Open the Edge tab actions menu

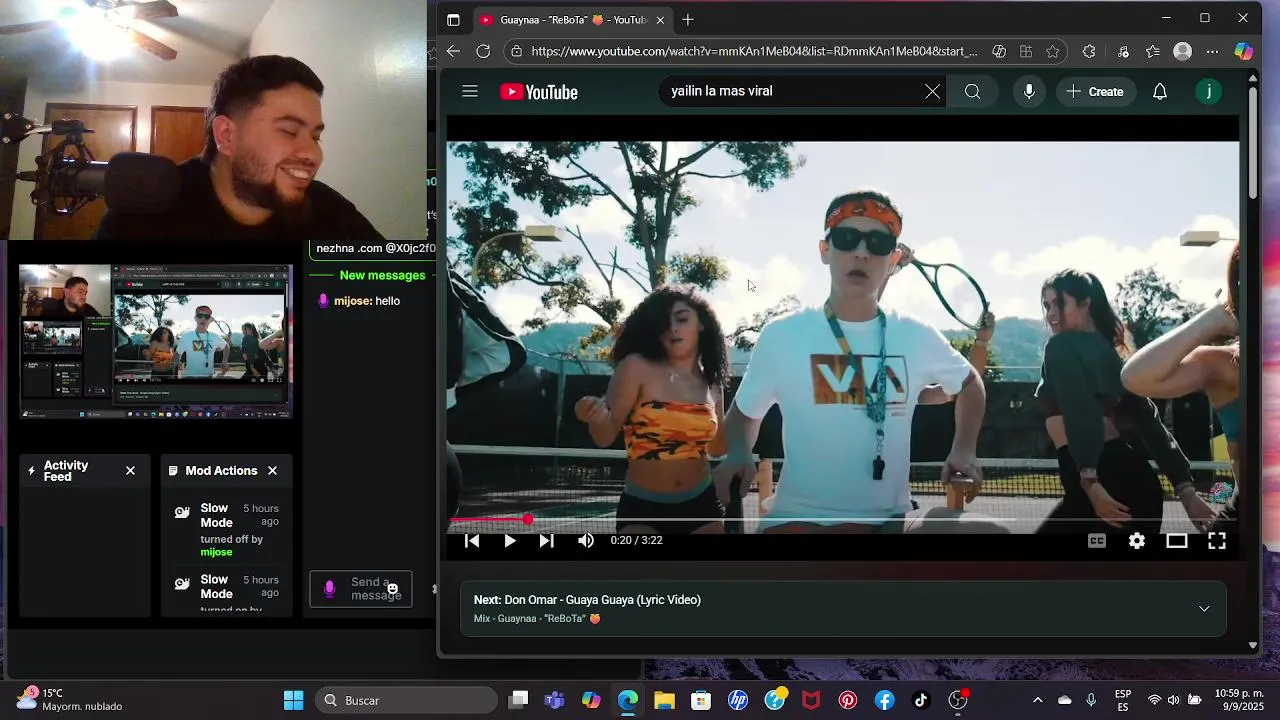(453, 19)
